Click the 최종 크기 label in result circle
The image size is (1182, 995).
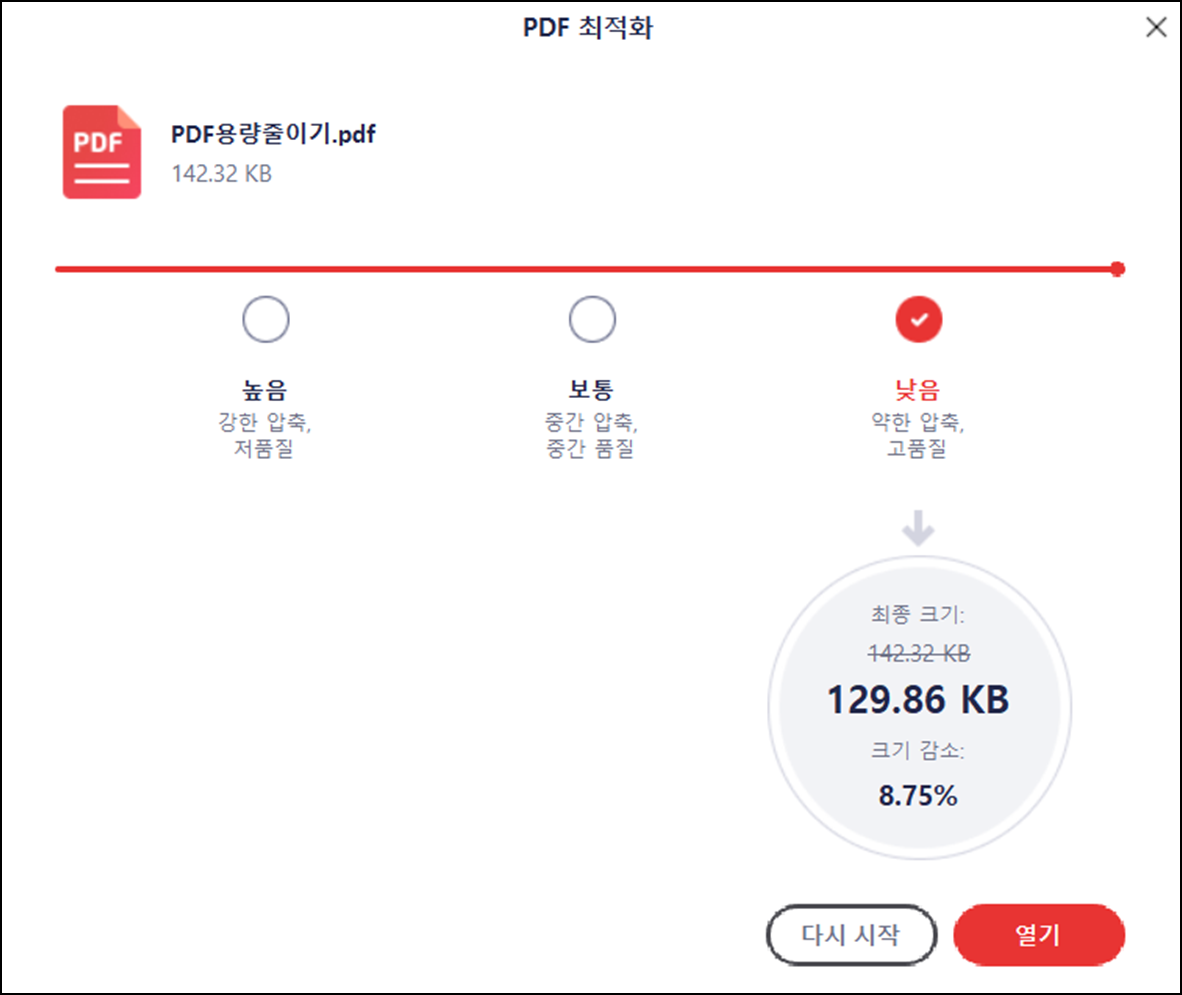(917, 618)
